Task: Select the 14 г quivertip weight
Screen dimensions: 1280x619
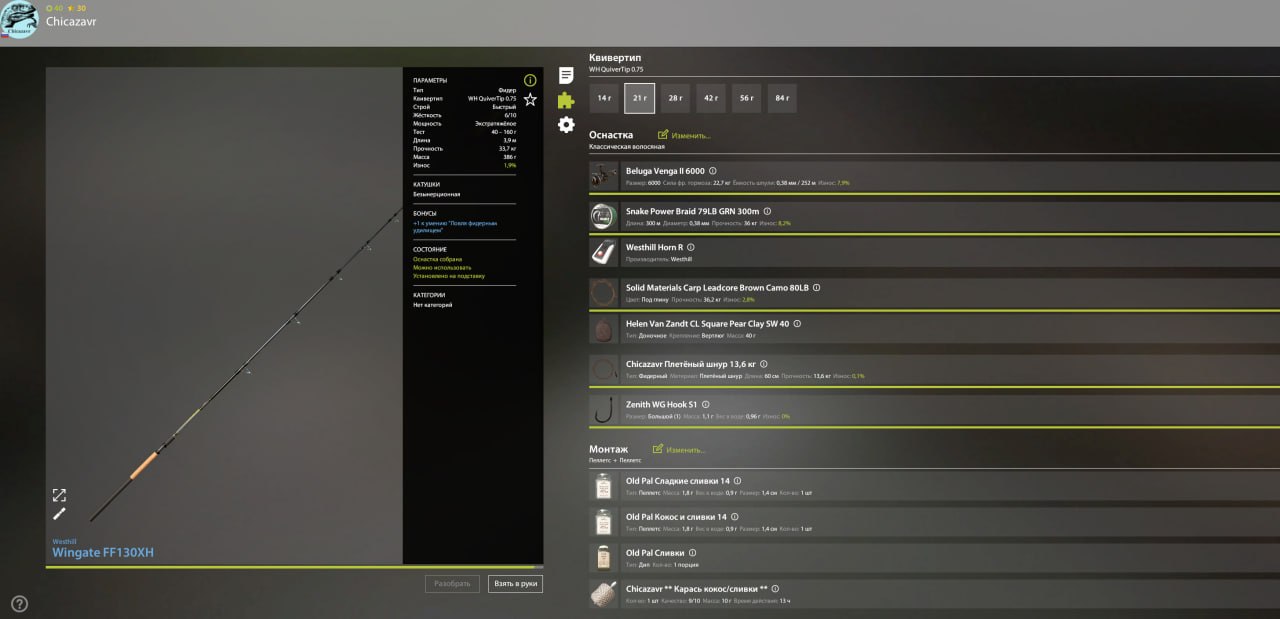Action: [x=604, y=98]
